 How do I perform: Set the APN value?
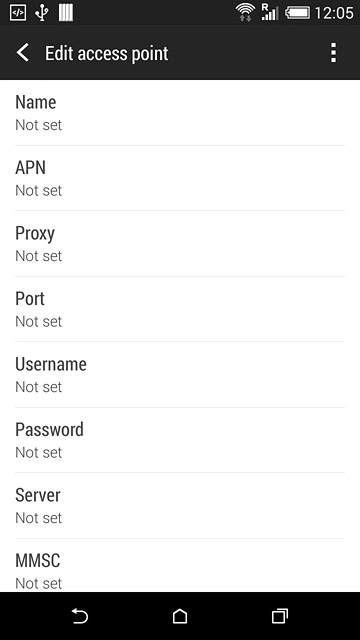pos(180,178)
